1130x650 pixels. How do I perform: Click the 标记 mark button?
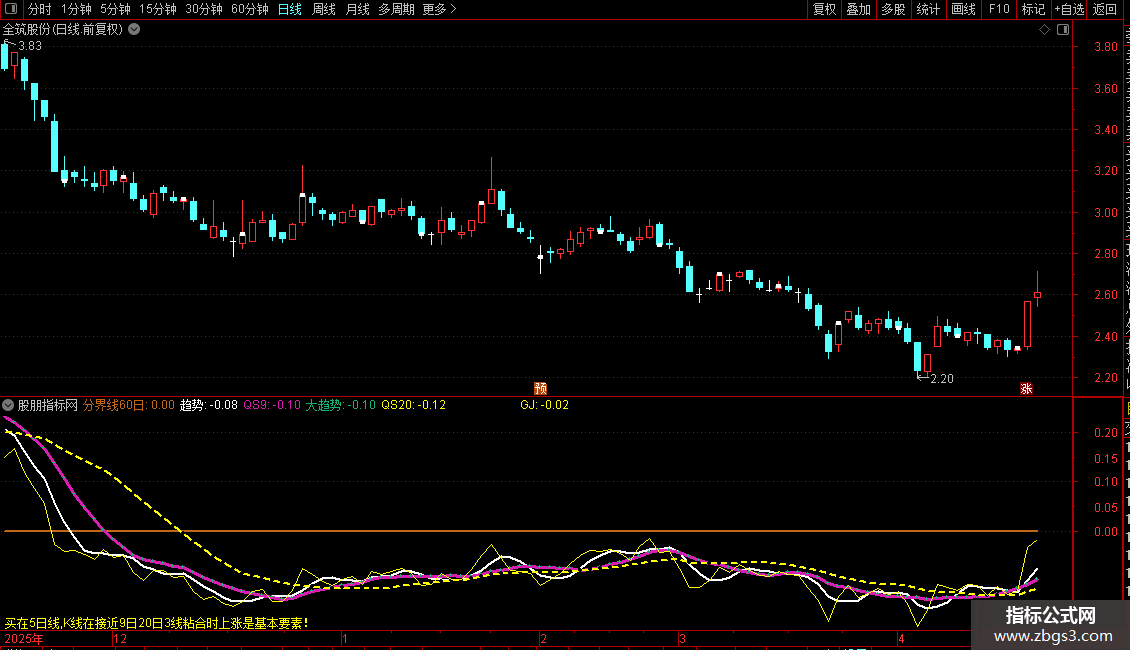[x=1033, y=9]
